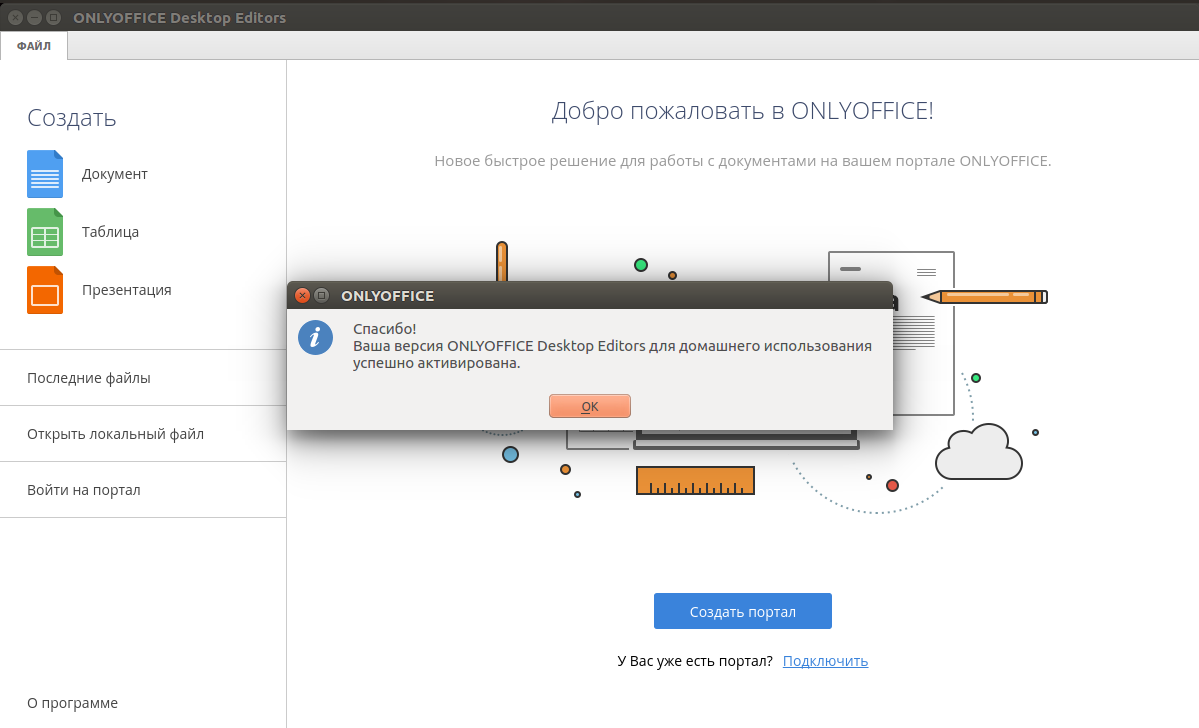Open the ФАЙЛ tab

pyautogui.click(x=33, y=45)
